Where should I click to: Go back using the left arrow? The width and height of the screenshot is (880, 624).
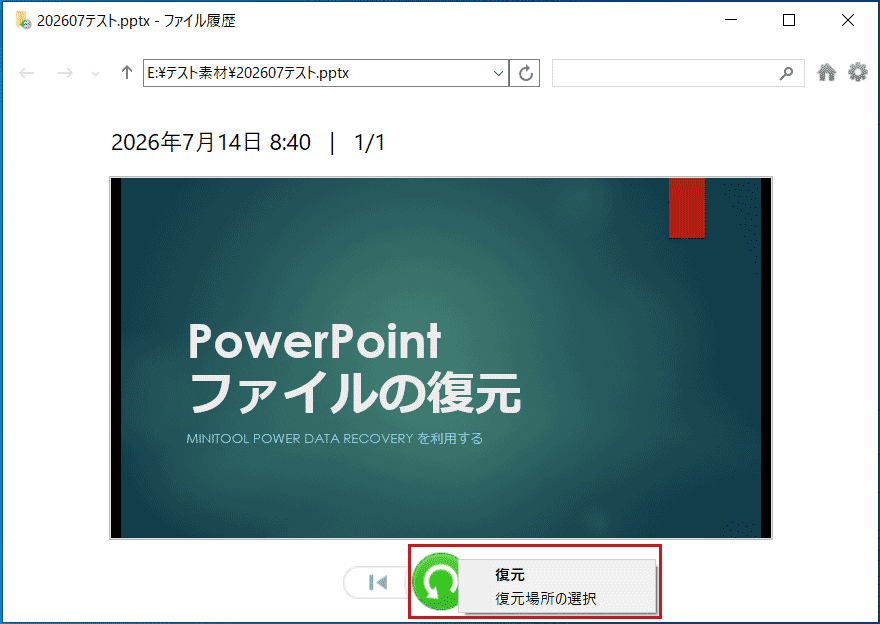click(26, 73)
